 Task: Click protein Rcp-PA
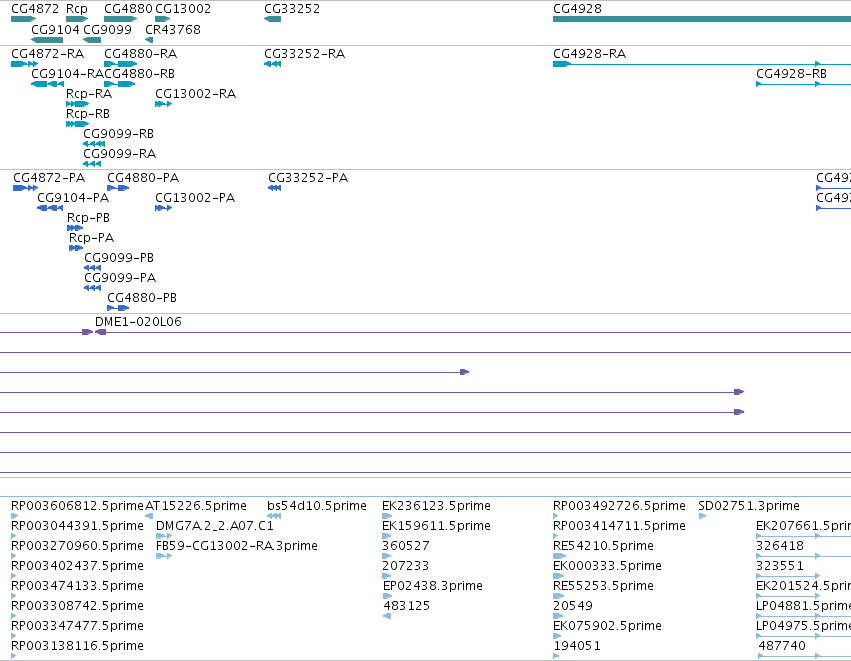tap(91, 238)
